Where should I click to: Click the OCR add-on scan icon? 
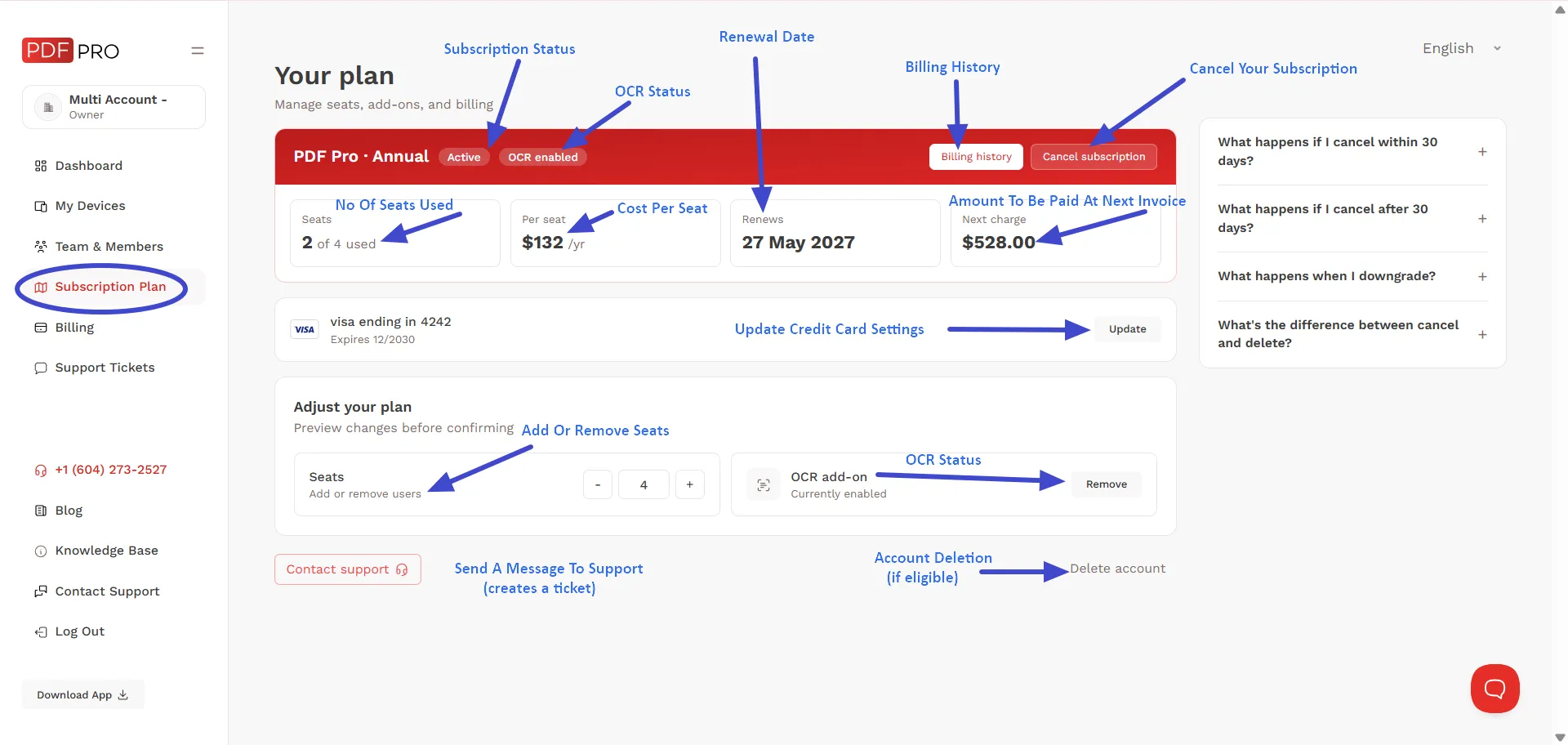coord(764,485)
